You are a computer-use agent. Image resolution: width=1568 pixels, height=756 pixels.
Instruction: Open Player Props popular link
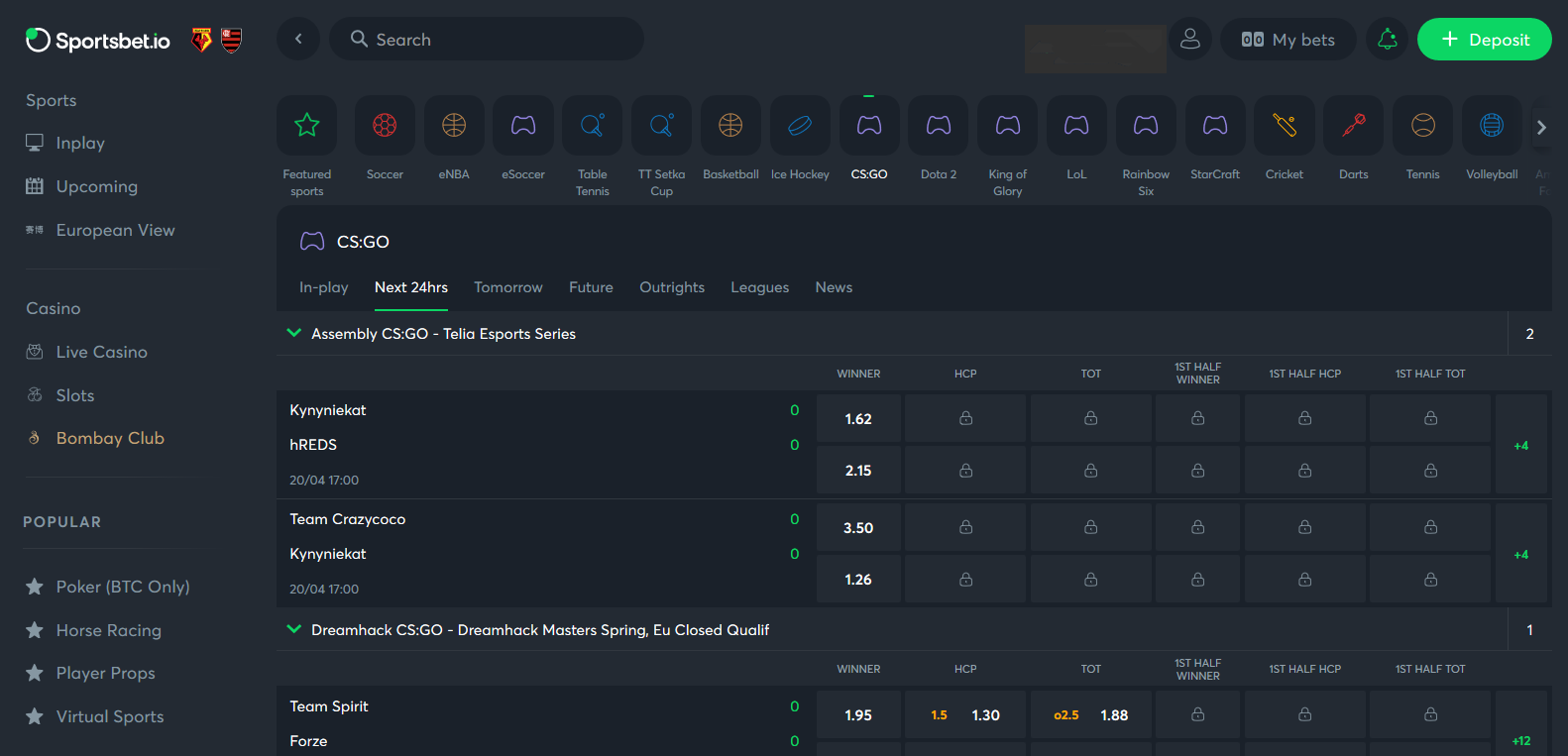coord(90,673)
